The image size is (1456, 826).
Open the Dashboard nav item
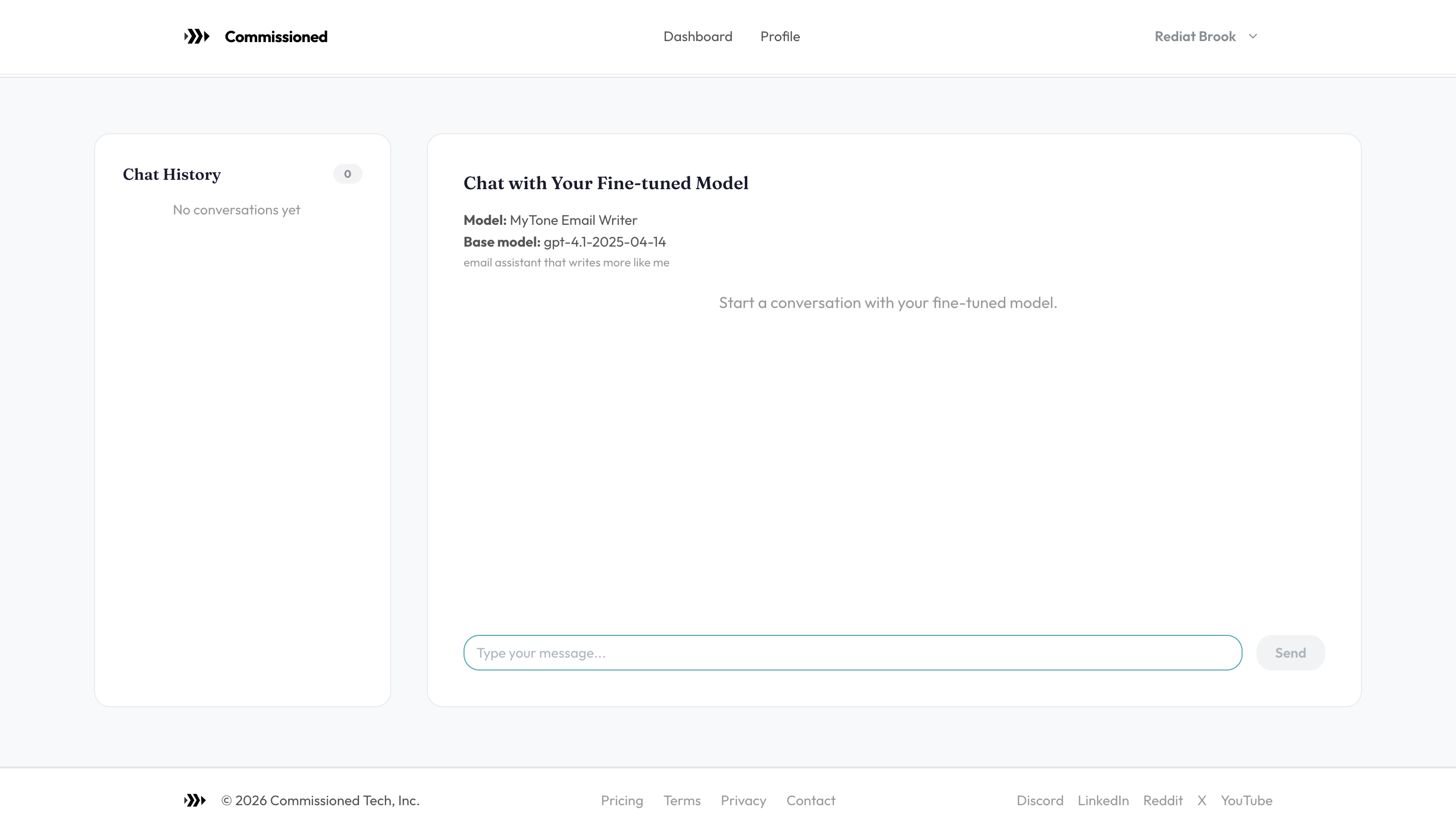tap(698, 36)
